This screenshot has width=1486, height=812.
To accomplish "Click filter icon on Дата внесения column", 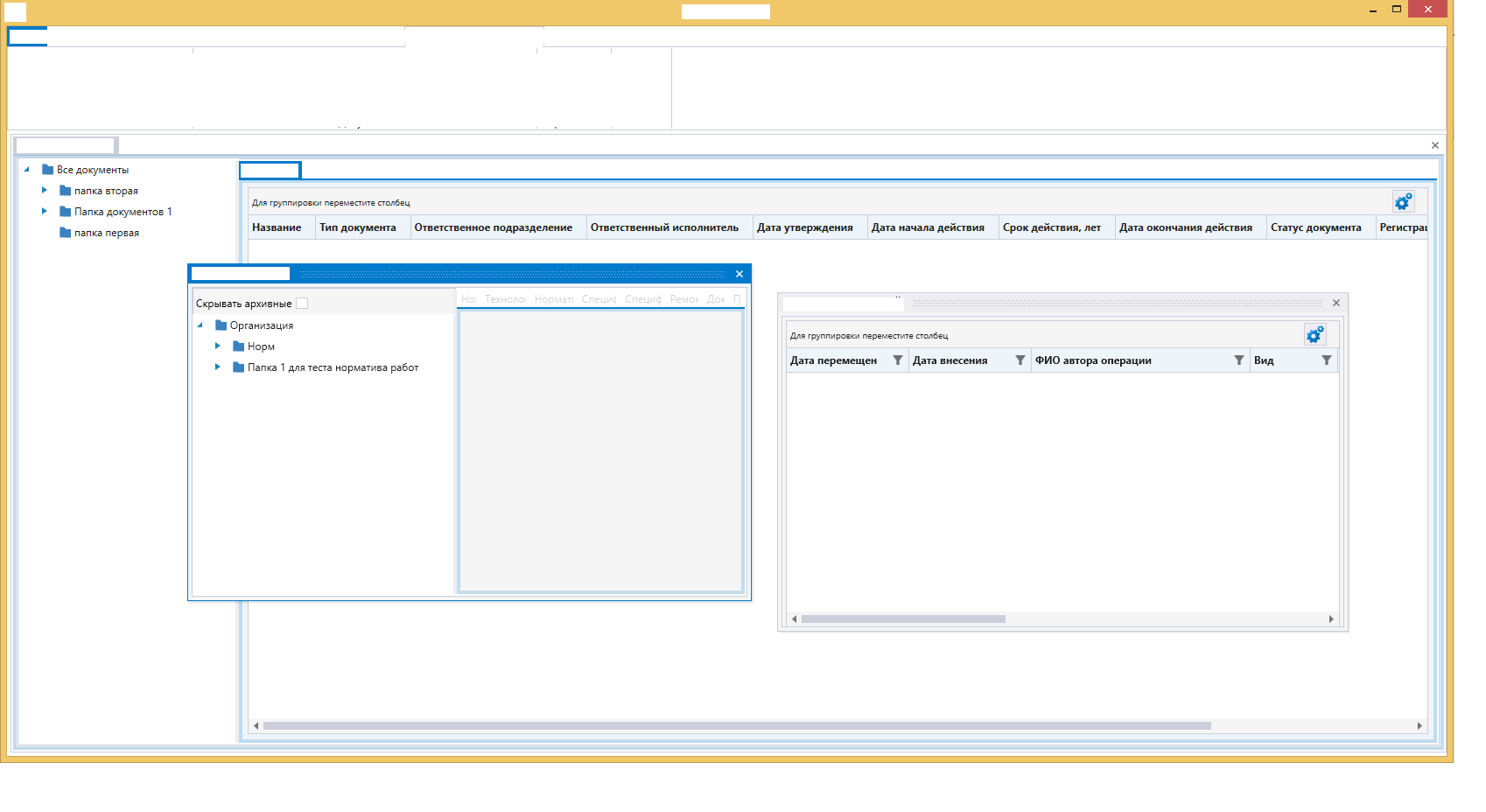I will coord(1020,360).
